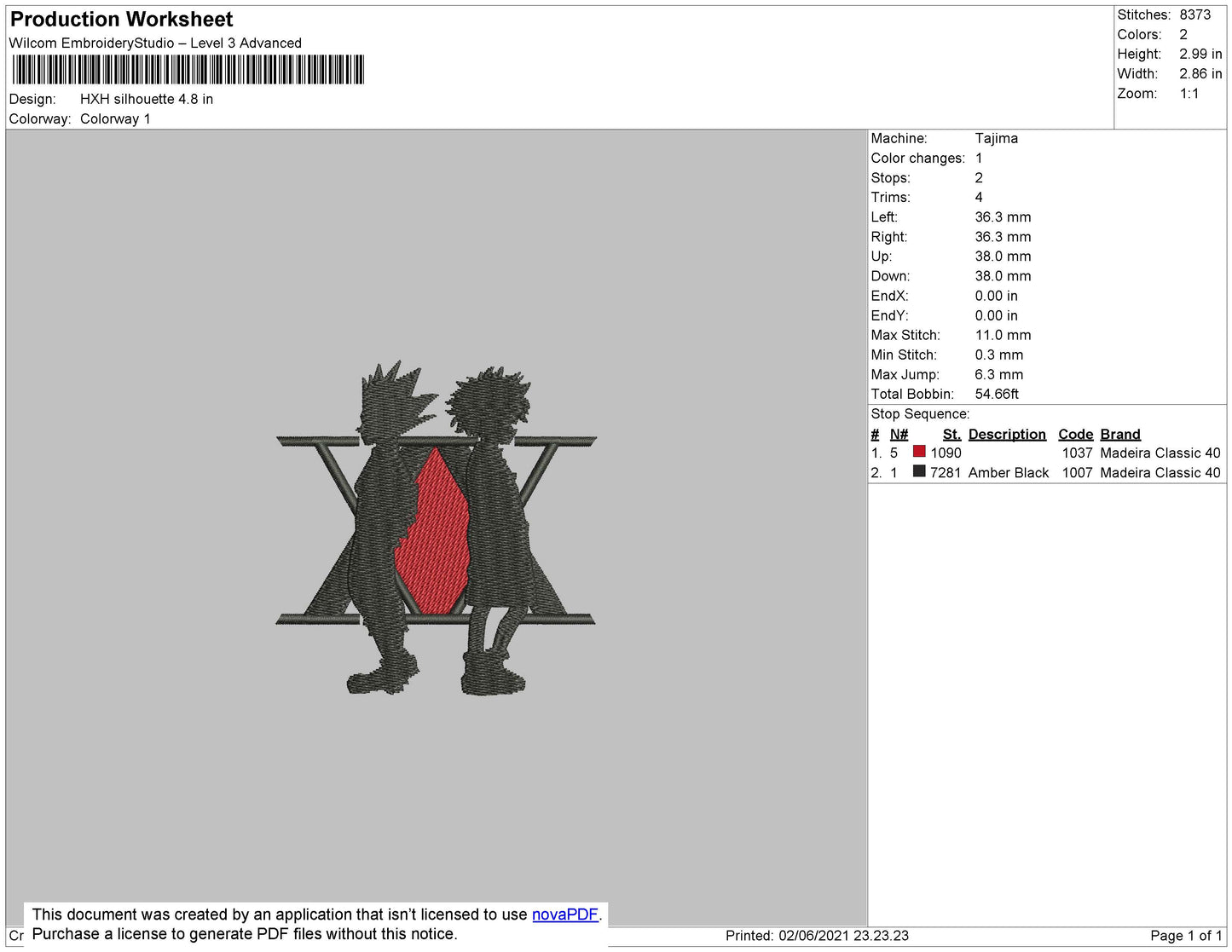Screen dimensions: 1232x952
Task: Click the red thread color swatch
Action: click(919, 452)
